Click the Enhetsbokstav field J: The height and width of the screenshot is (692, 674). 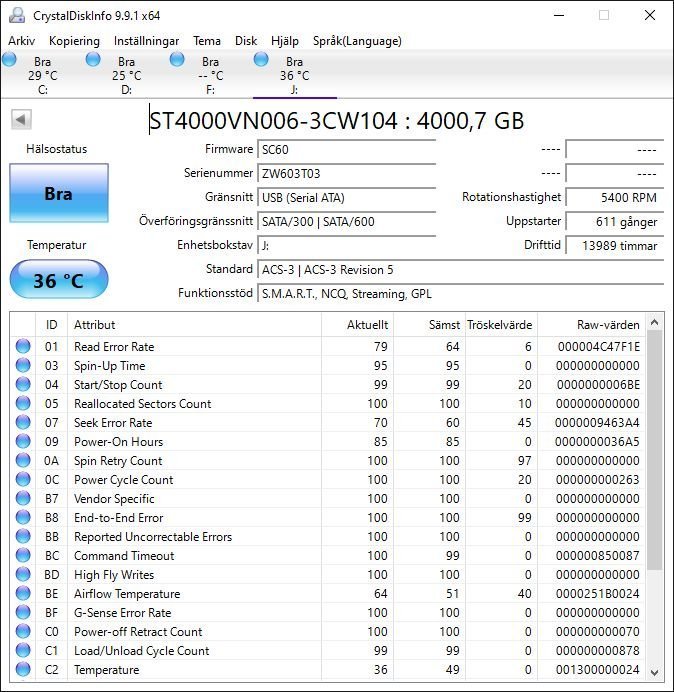click(346, 245)
